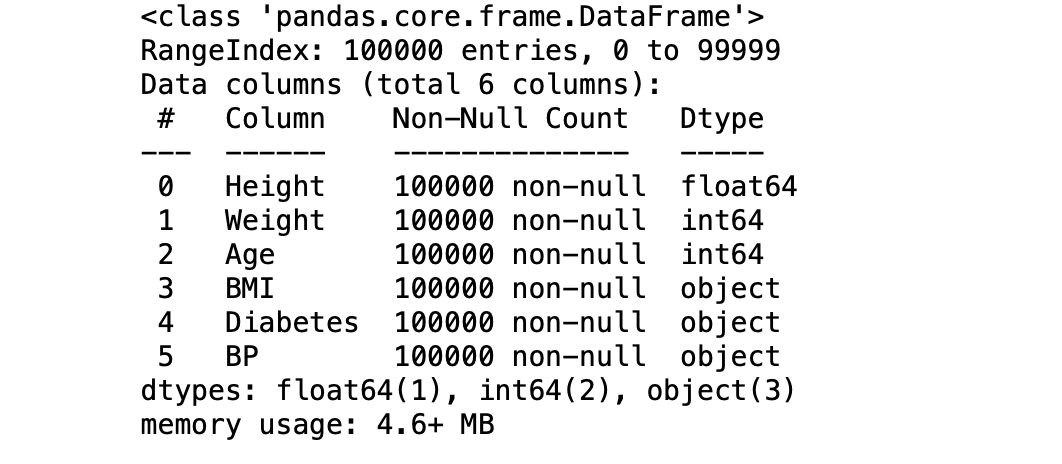
Task: Click the 'Age' column name
Action: 250,255
